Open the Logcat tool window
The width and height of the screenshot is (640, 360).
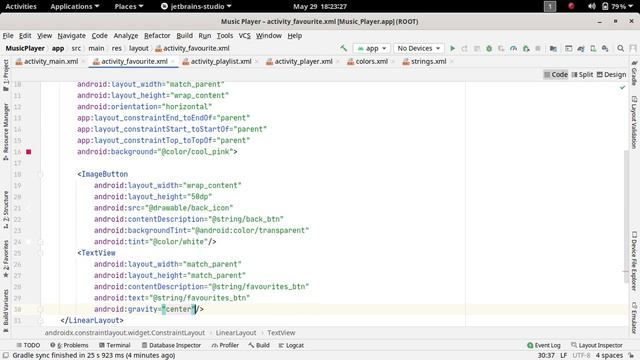[x=291, y=345]
